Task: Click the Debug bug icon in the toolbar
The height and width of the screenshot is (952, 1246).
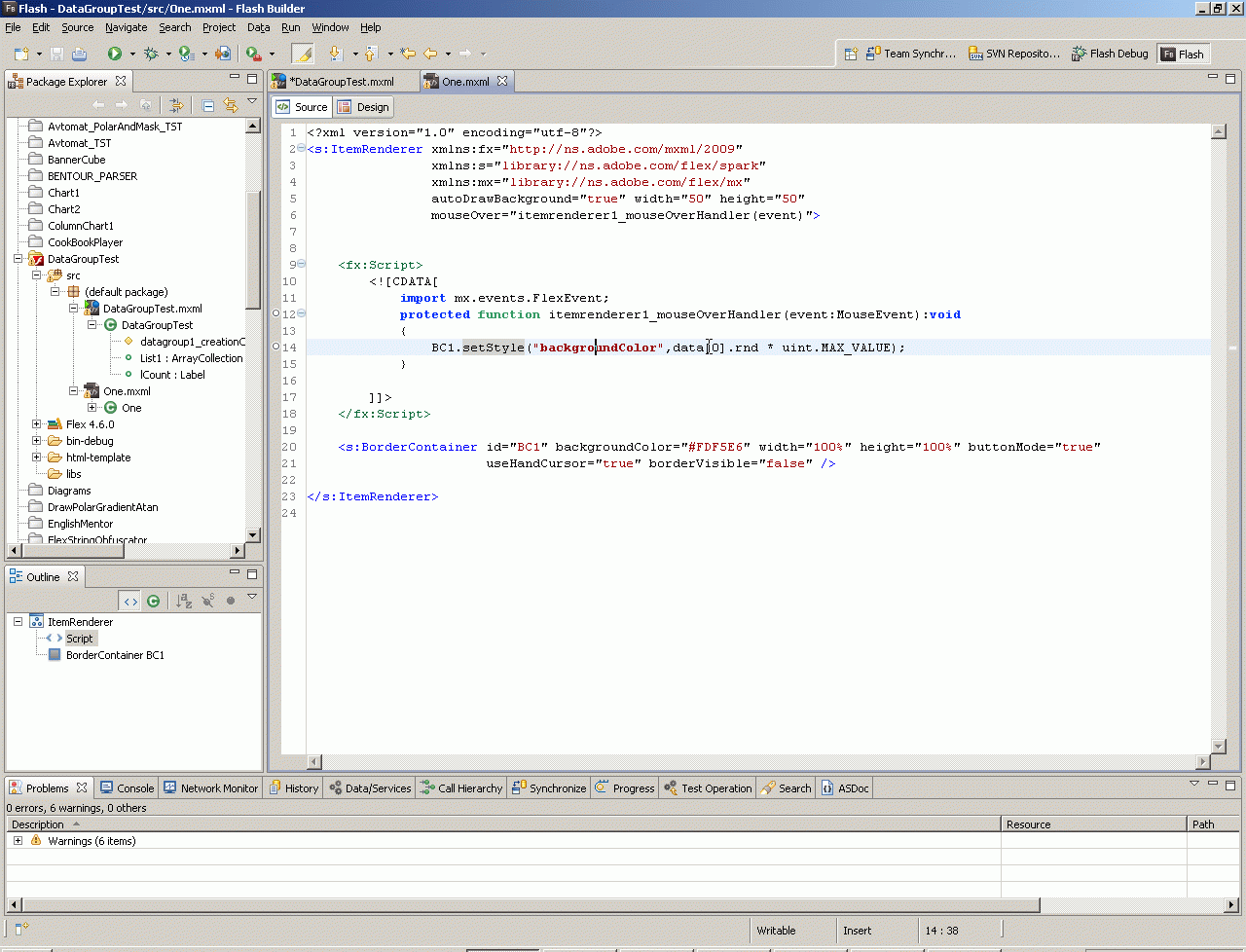Action: [x=151, y=54]
